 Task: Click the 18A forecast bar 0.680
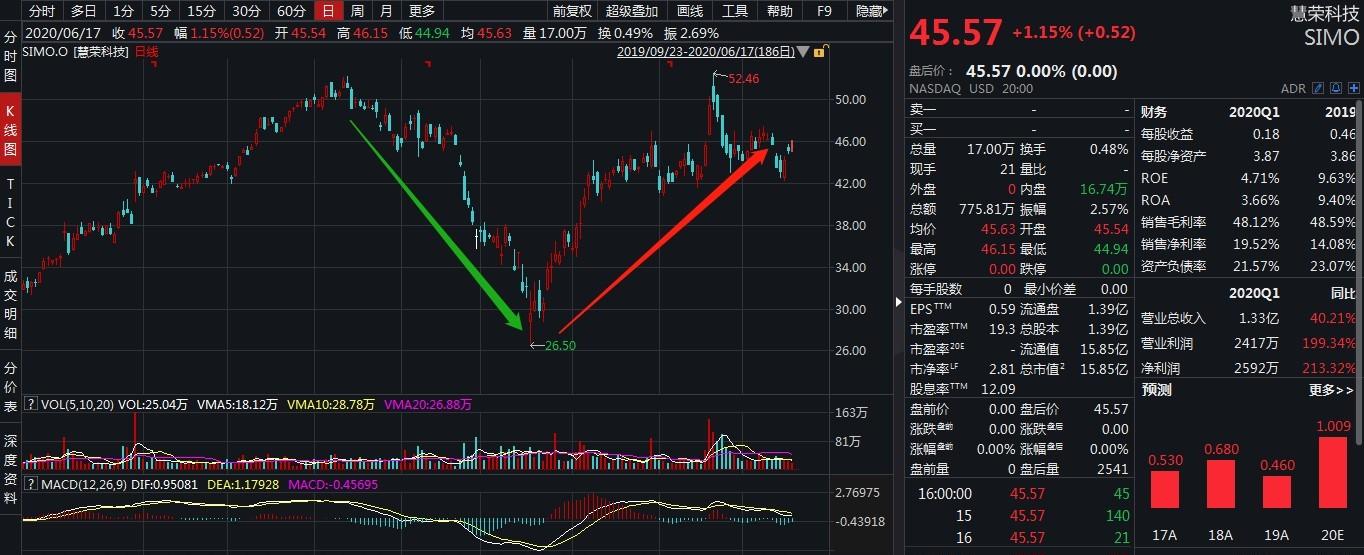click(x=1221, y=483)
